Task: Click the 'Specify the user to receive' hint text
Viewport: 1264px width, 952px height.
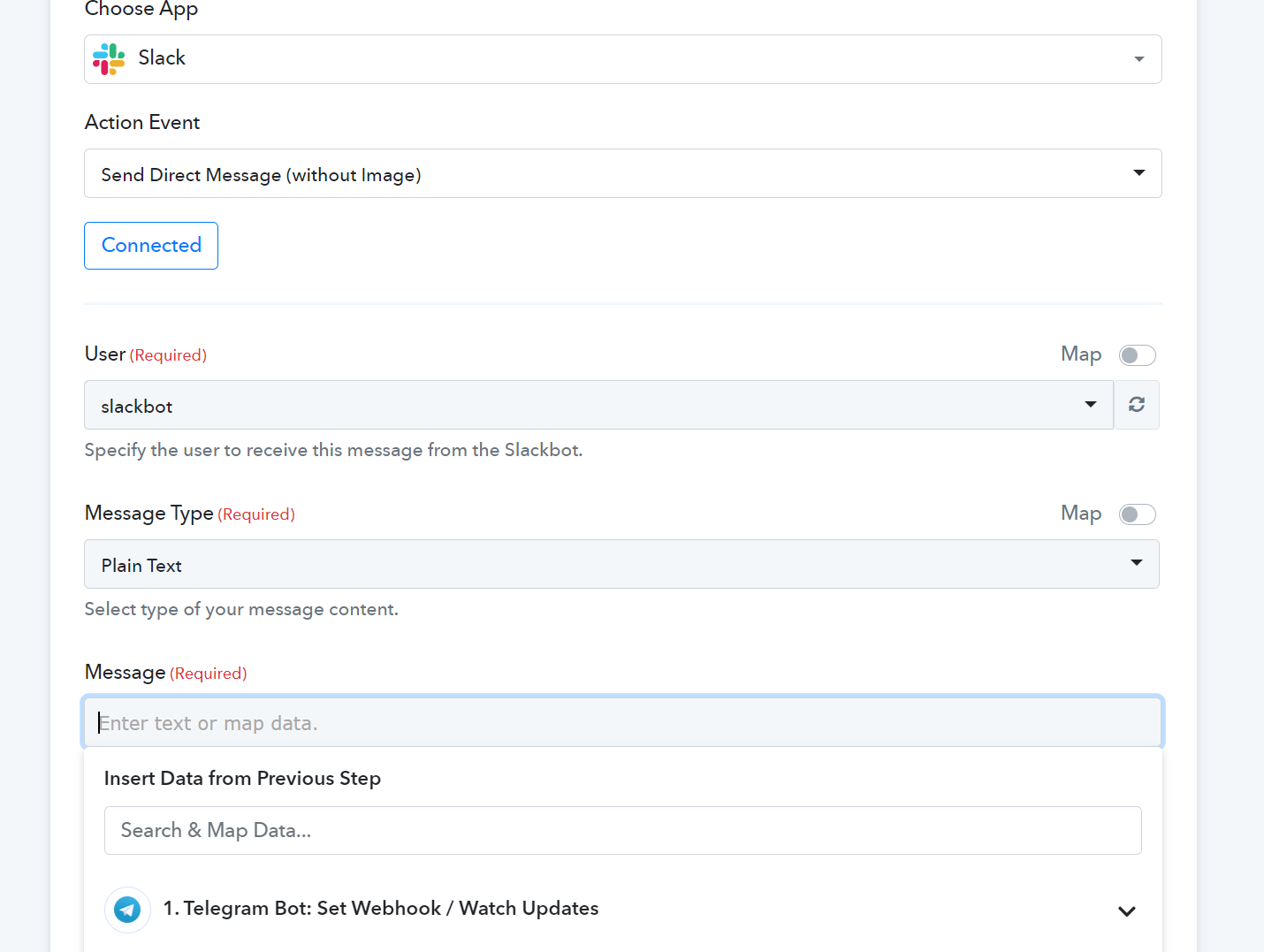Action: pyautogui.click(x=333, y=450)
